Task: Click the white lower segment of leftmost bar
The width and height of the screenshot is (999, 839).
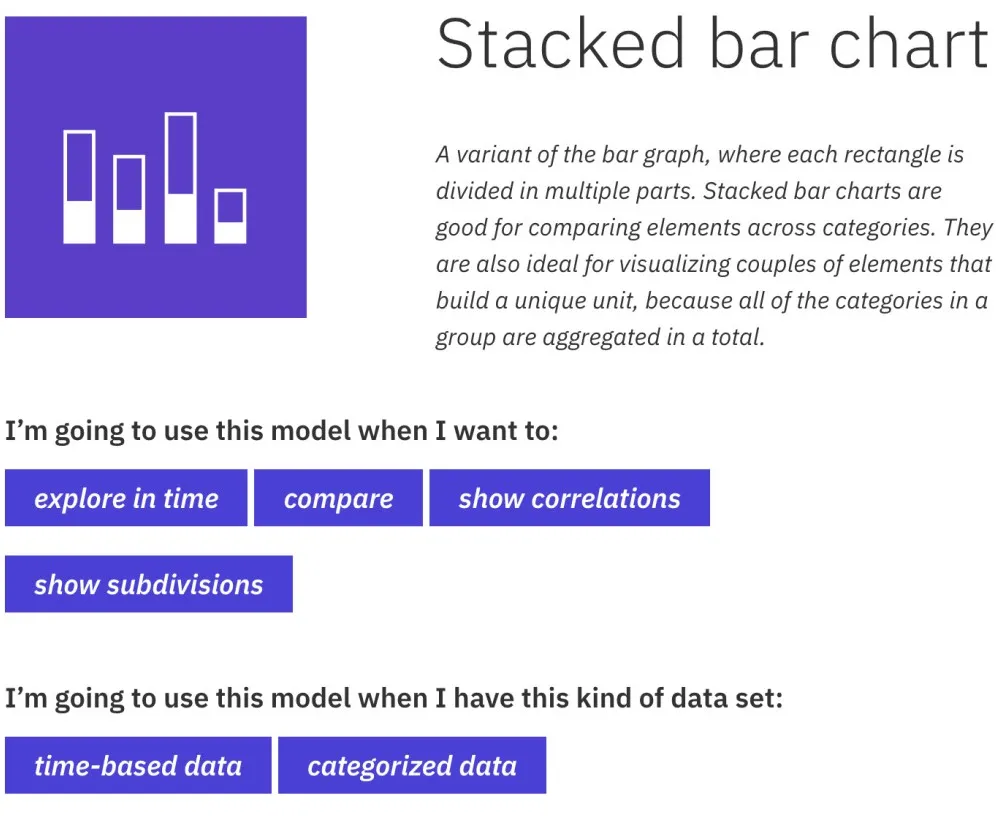Action: coord(79,222)
